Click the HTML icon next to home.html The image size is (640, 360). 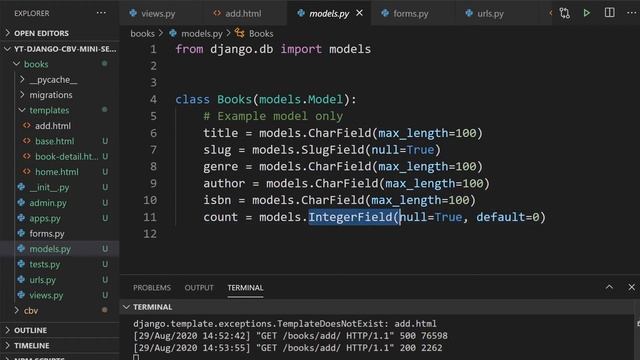27,171
